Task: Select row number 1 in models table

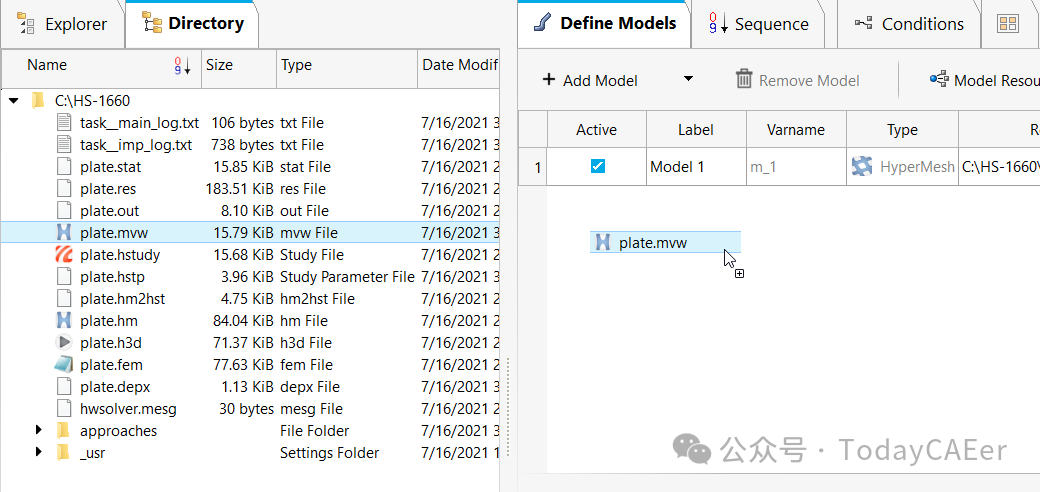Action: (533, 166)
